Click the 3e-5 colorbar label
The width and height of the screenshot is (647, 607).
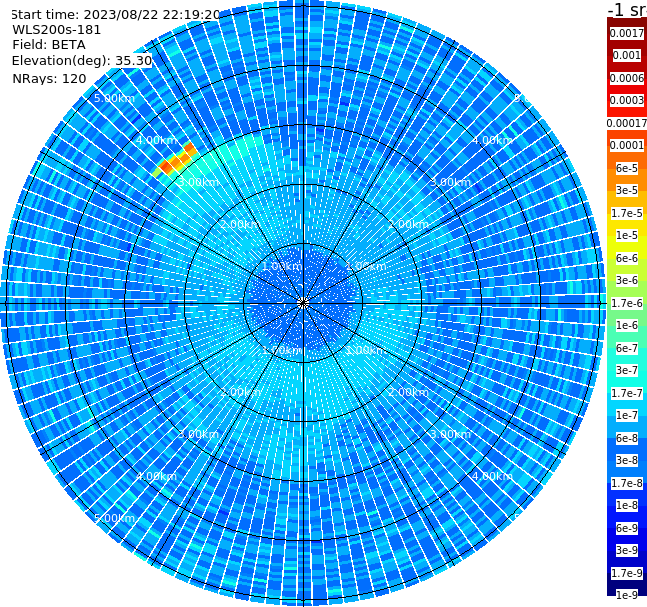[627, 190]
